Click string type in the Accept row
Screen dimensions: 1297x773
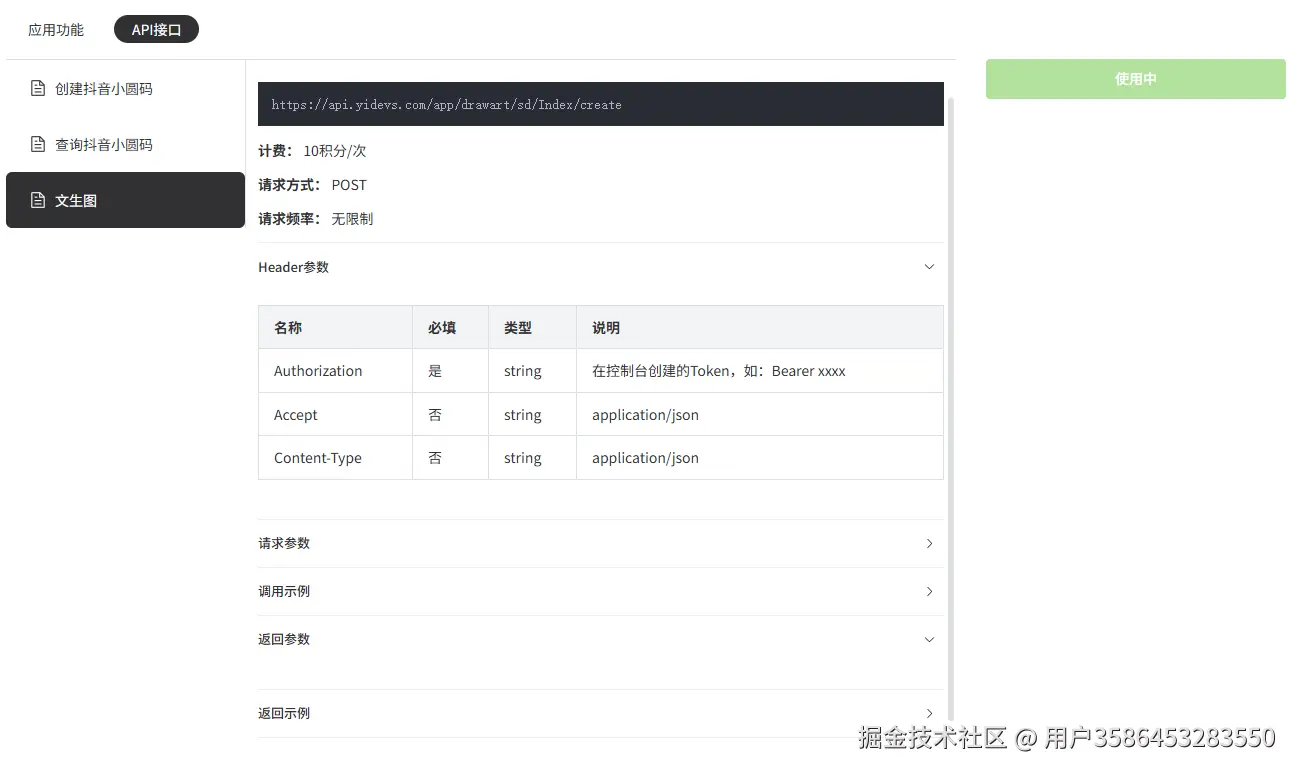click(523, 415)
